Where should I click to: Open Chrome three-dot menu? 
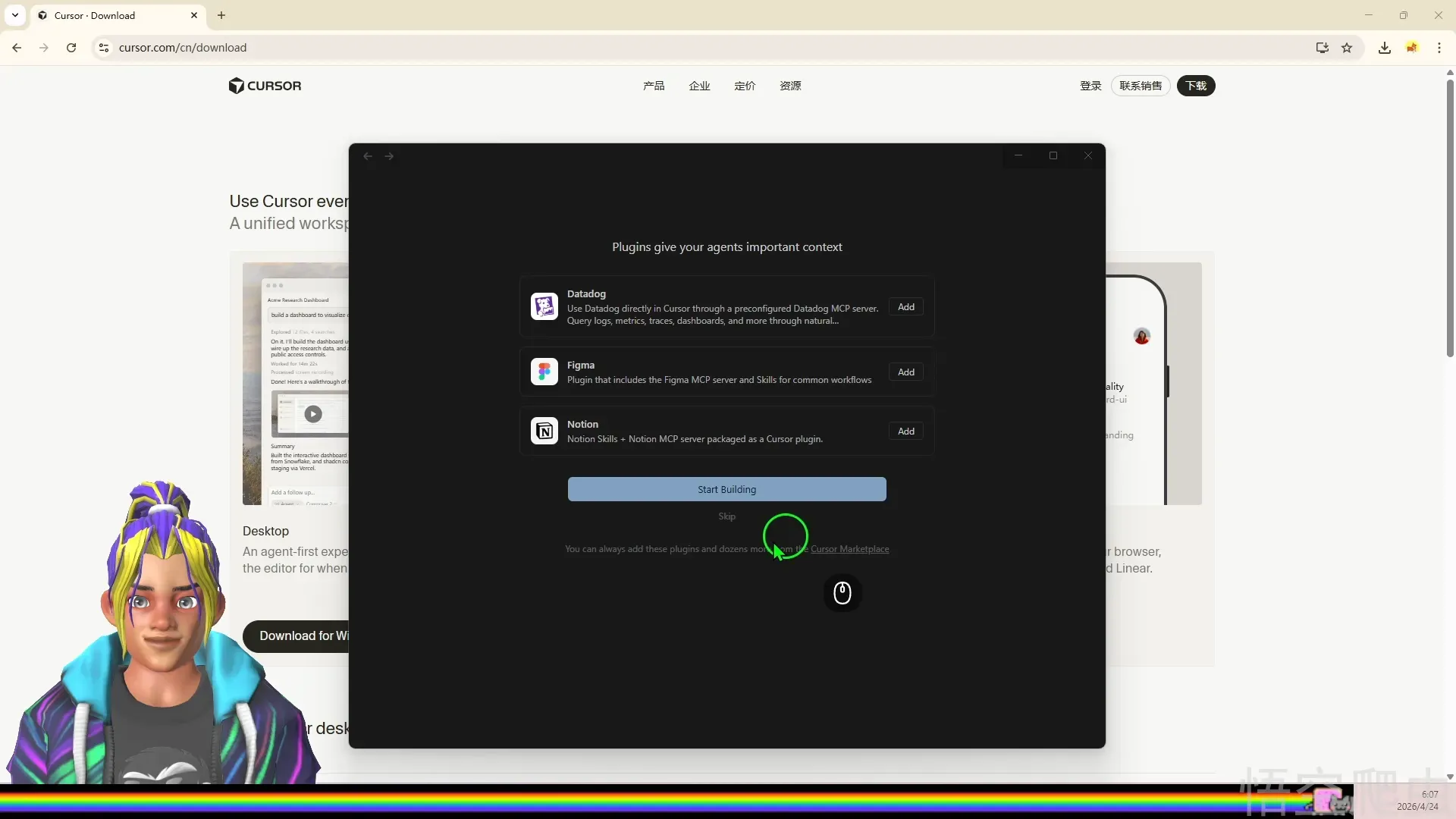pos(1439,48)
